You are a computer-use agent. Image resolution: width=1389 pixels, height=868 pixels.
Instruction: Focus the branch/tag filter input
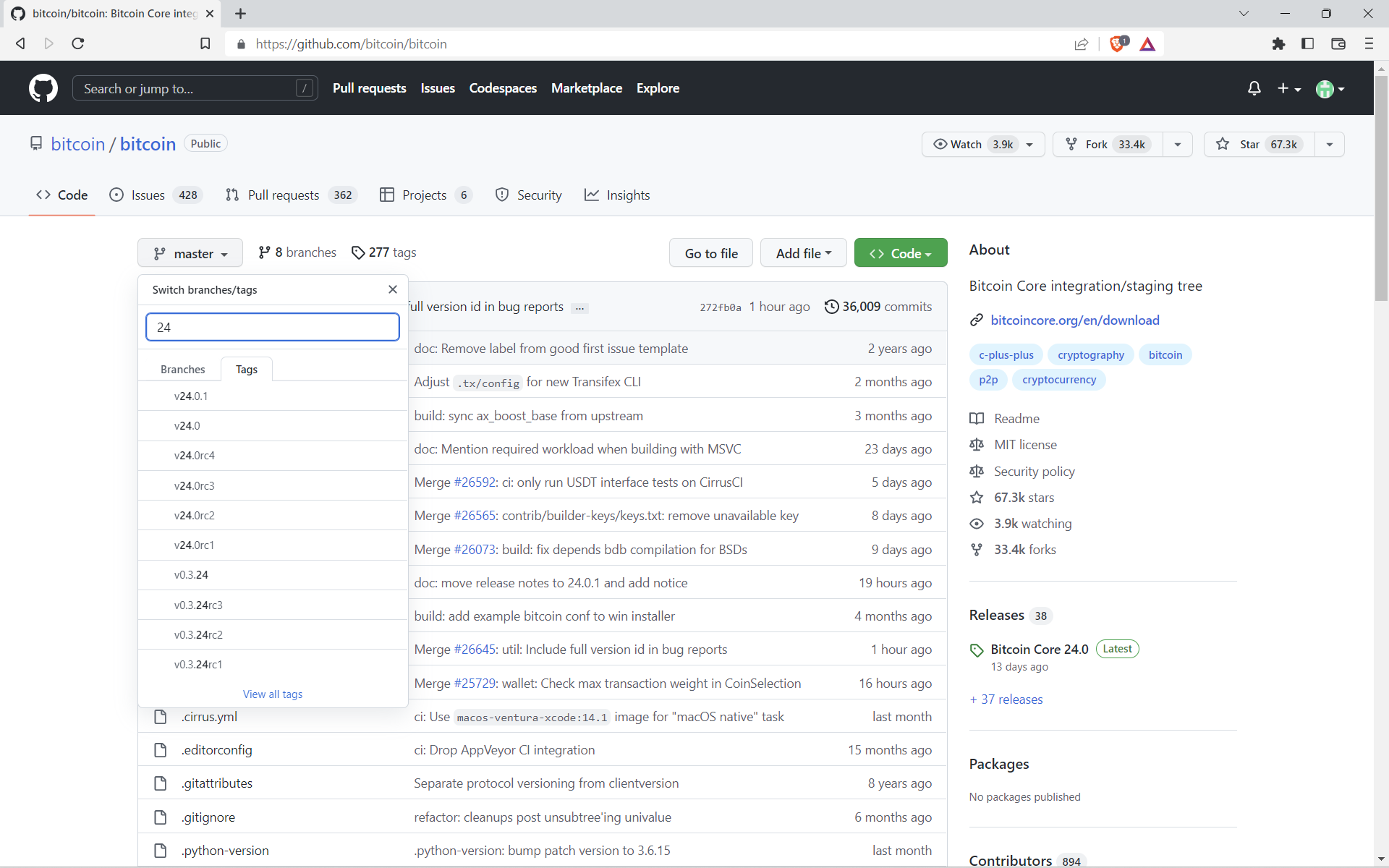pos(273,327)
